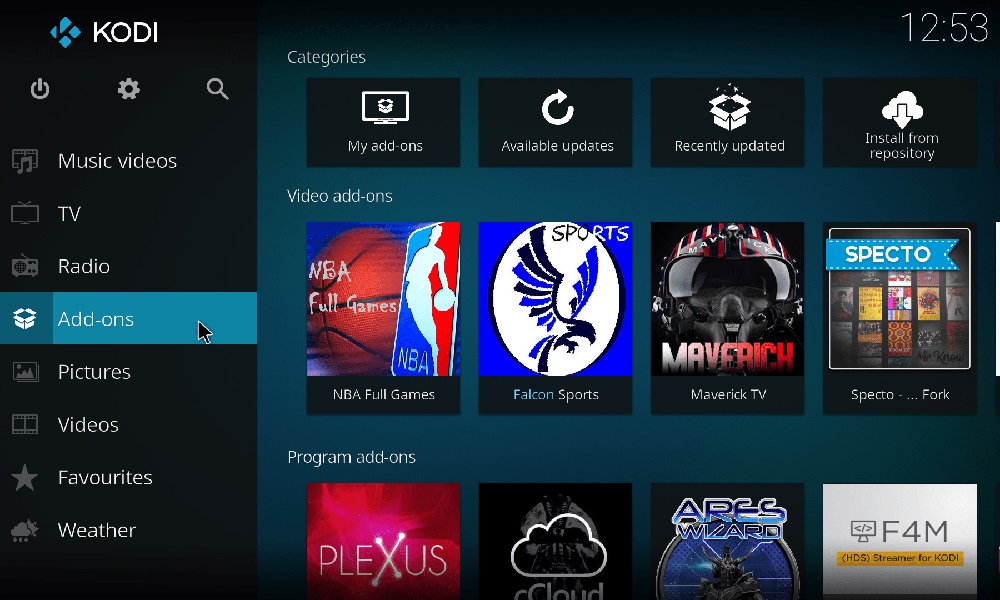Click the Categories section heading

(327, 57)
